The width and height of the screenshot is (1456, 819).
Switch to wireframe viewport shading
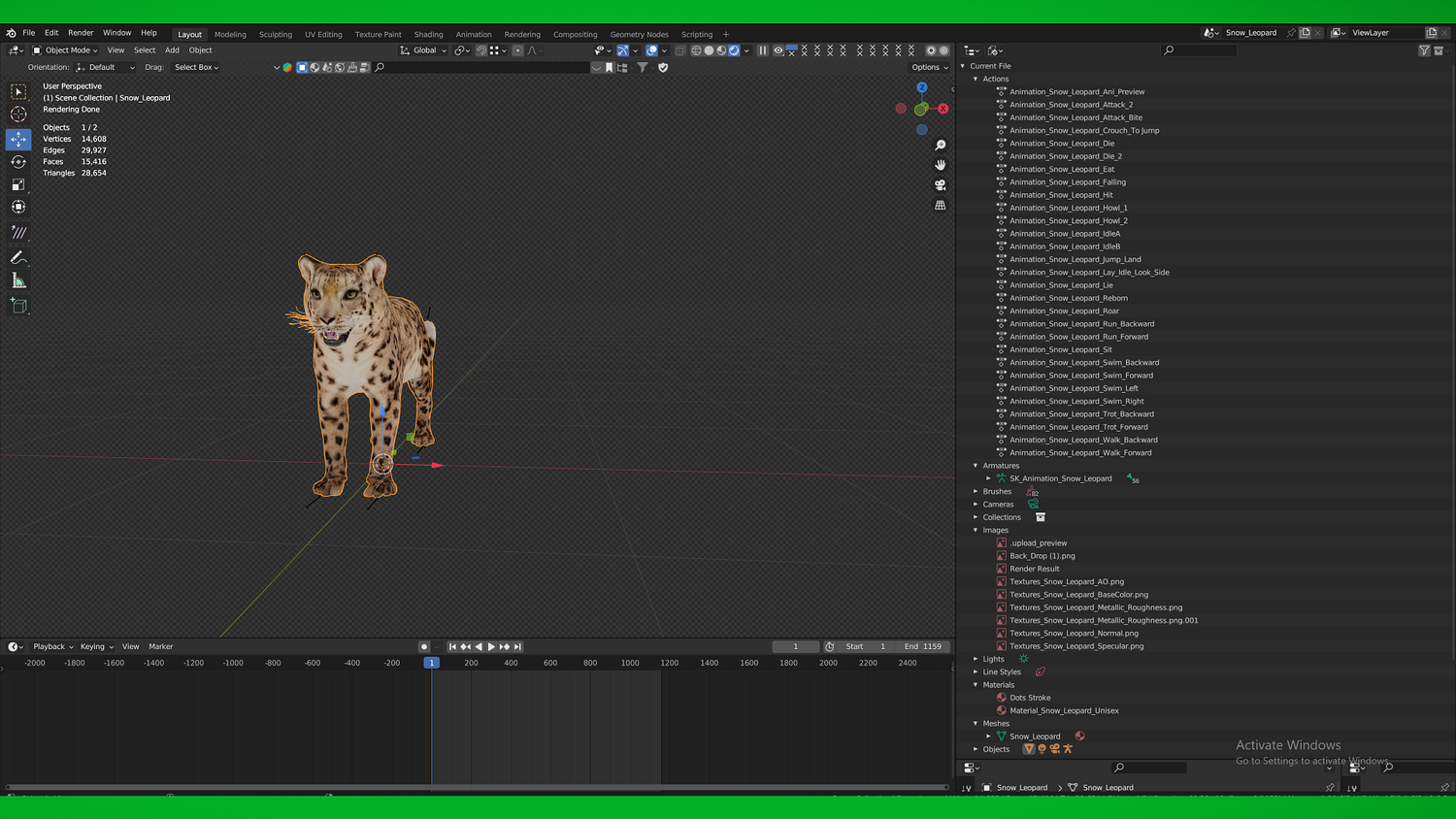click(696, 50)
